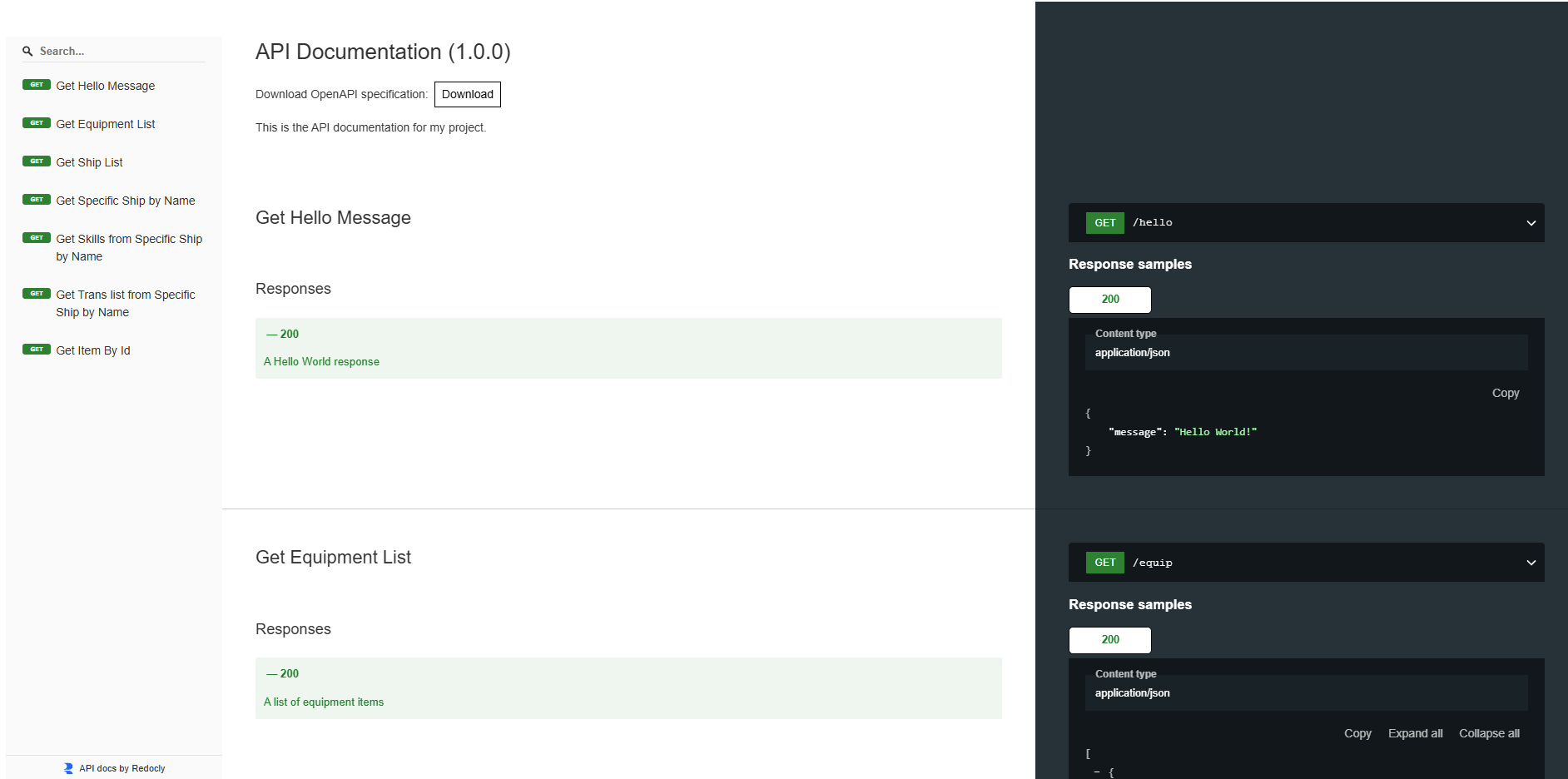Click Expand all for equip sample
The height and width of the screenshot is (779, 1568).
point(1415,733)
